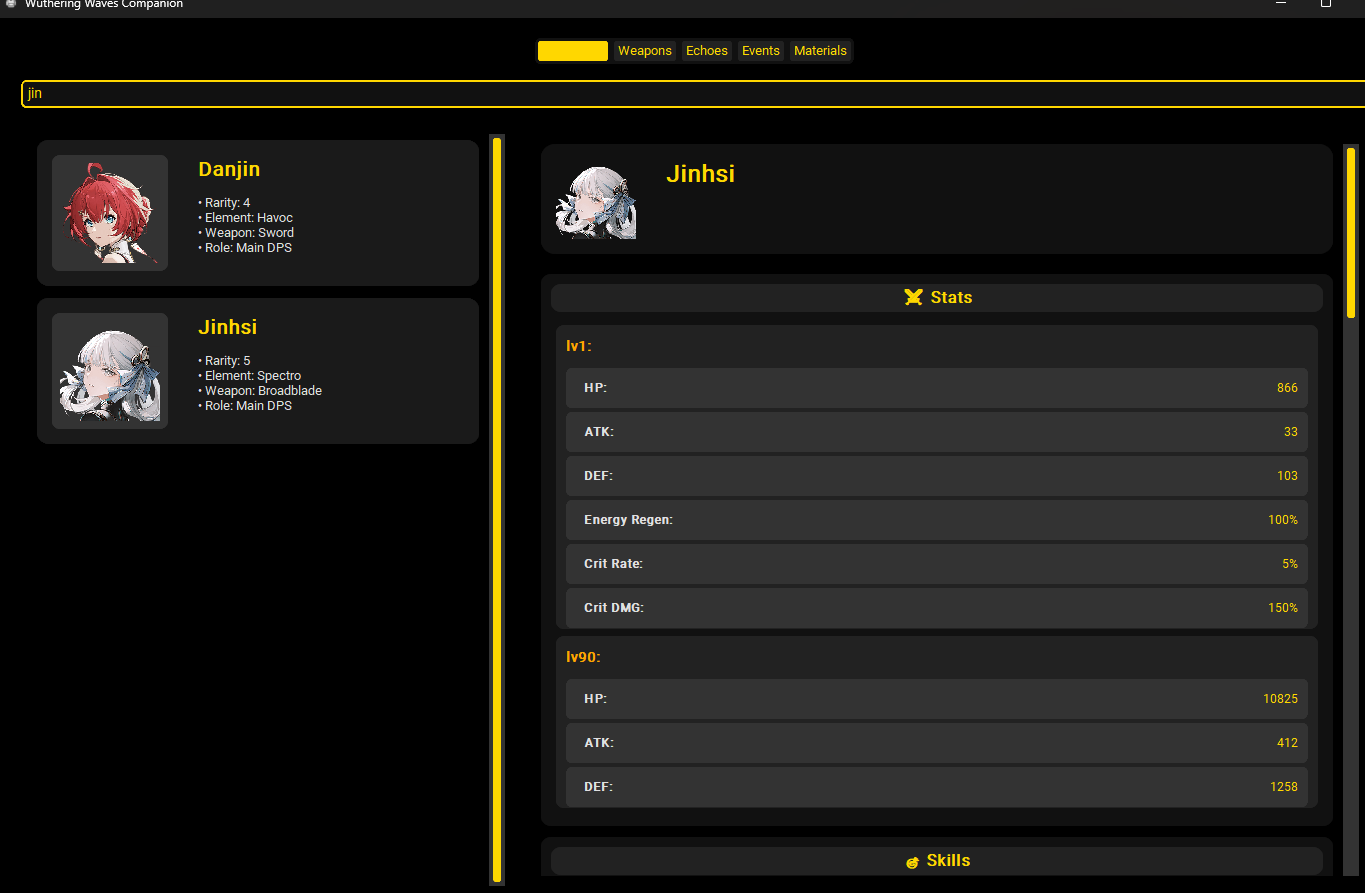This screenshot has width=1365, height=893.
Task: Select the lv1 HP row label
Action: (595, 388)
